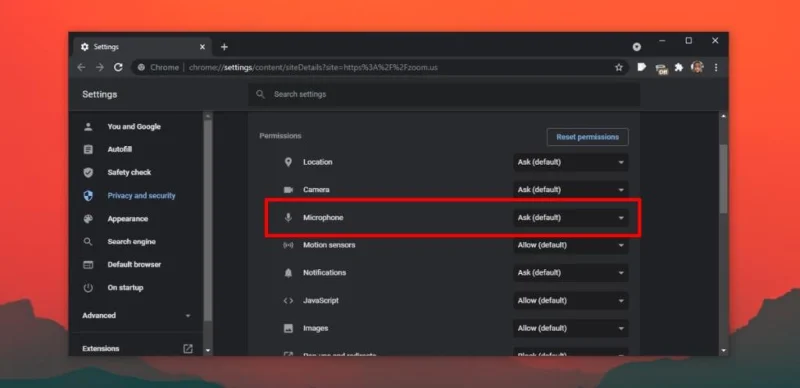Image resolution: width=800 pixels, height=388 pixels.
Task: Click the main page scrollbar thumb
Action: click(x=723, y=179)
